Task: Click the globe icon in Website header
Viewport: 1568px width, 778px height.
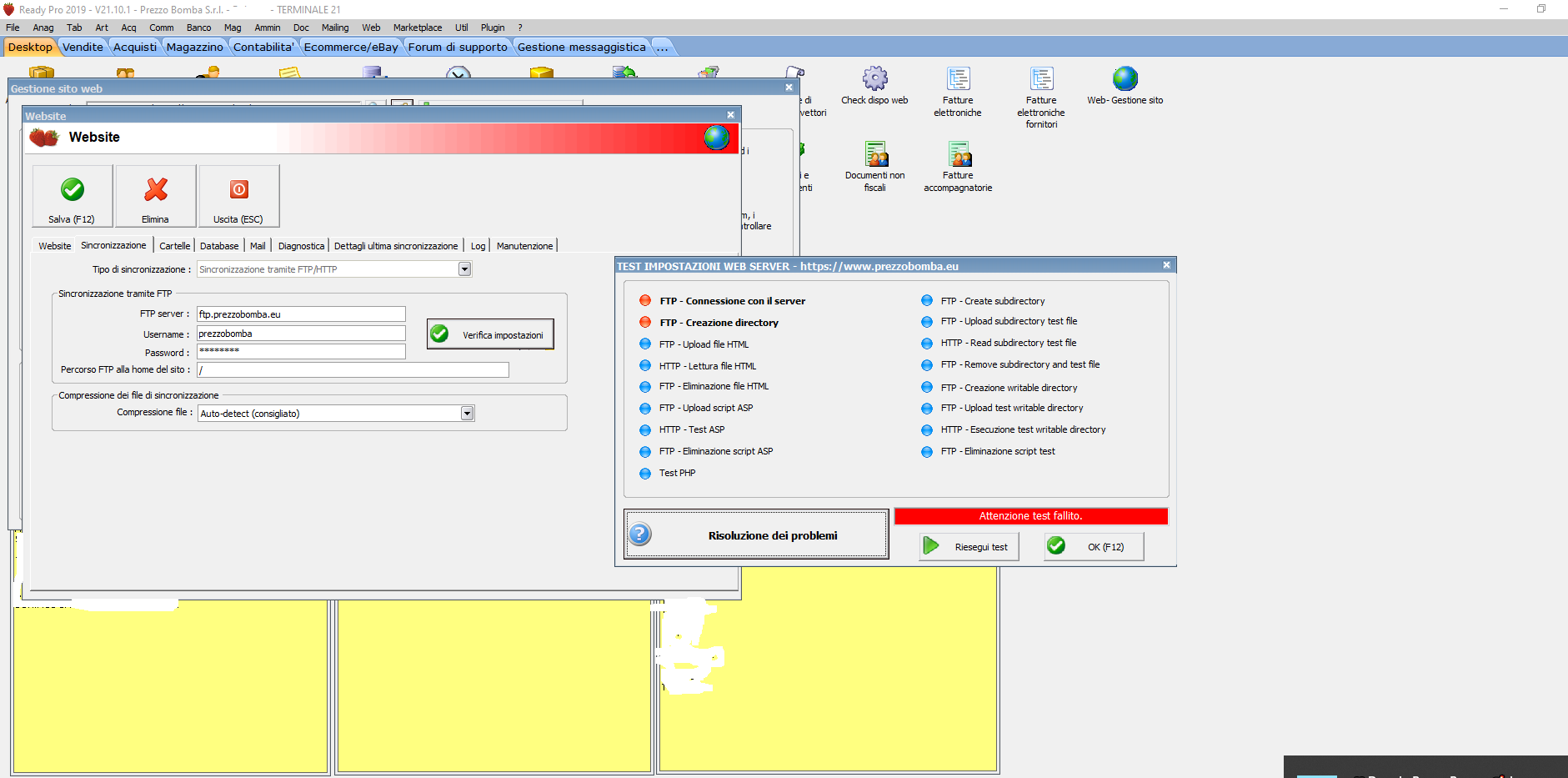Action: (716, 138)
